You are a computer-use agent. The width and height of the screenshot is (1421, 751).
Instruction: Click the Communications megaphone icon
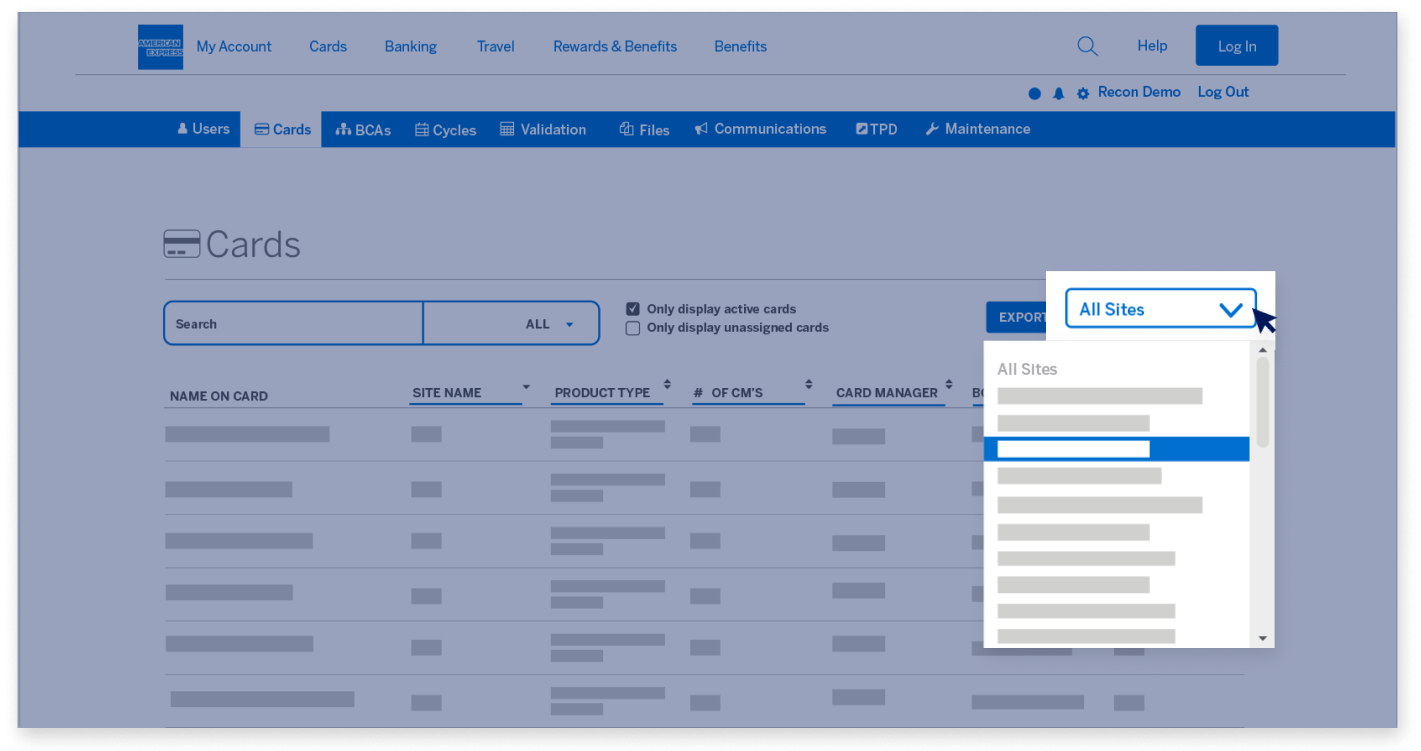700,127
